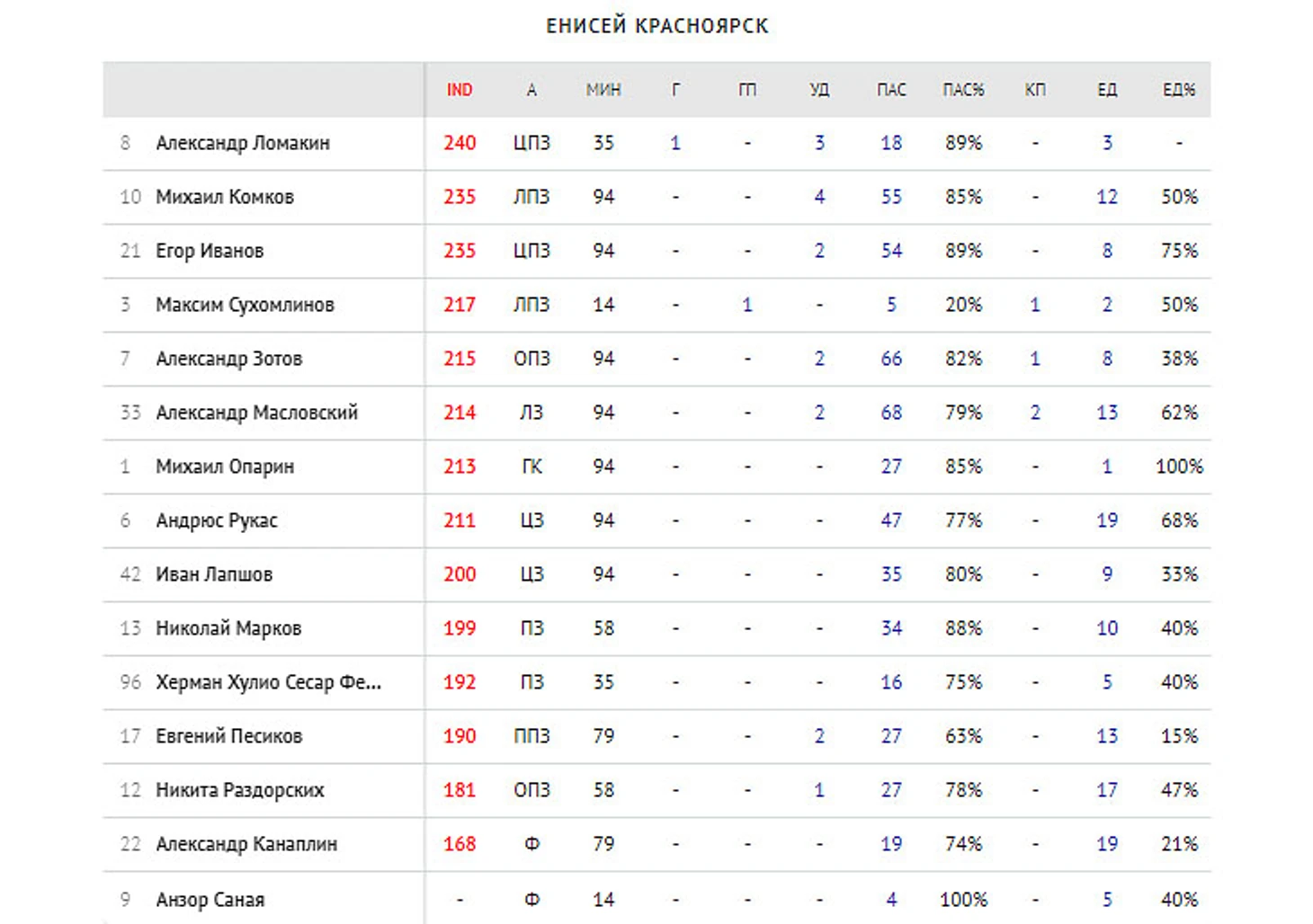1313x924 pixels.
Task: Open player Херман Хулио Сесар Фе...
Action: coord(269,682)
